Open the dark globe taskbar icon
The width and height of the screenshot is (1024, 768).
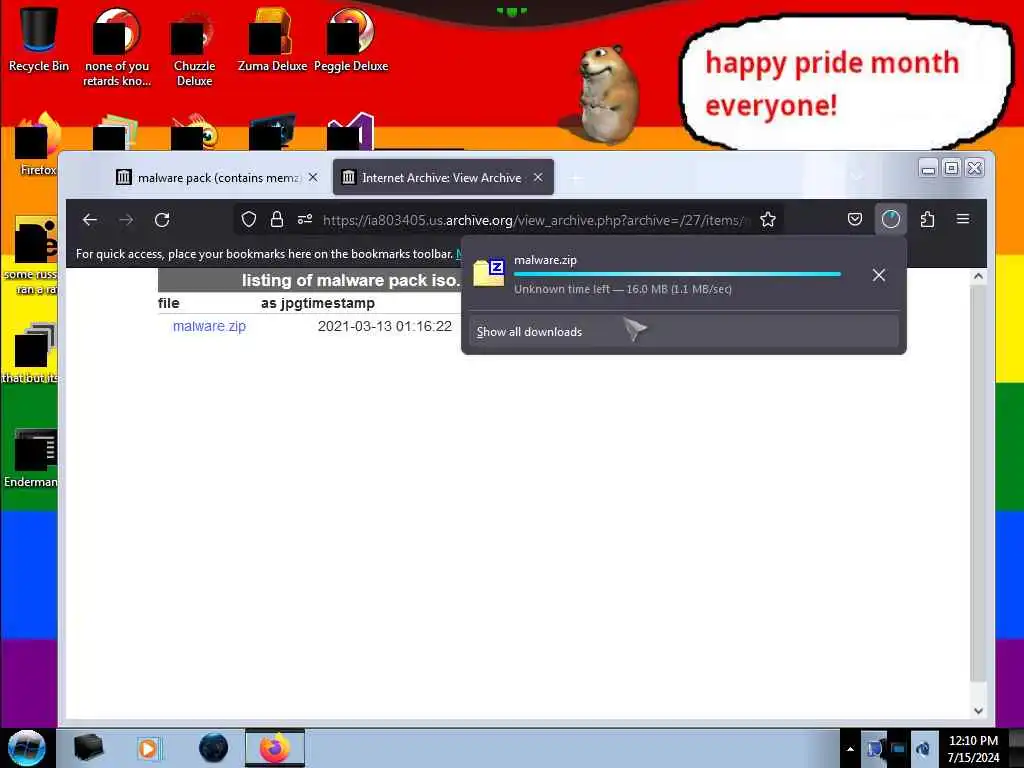pyautogui.click(x=213, y=748)
